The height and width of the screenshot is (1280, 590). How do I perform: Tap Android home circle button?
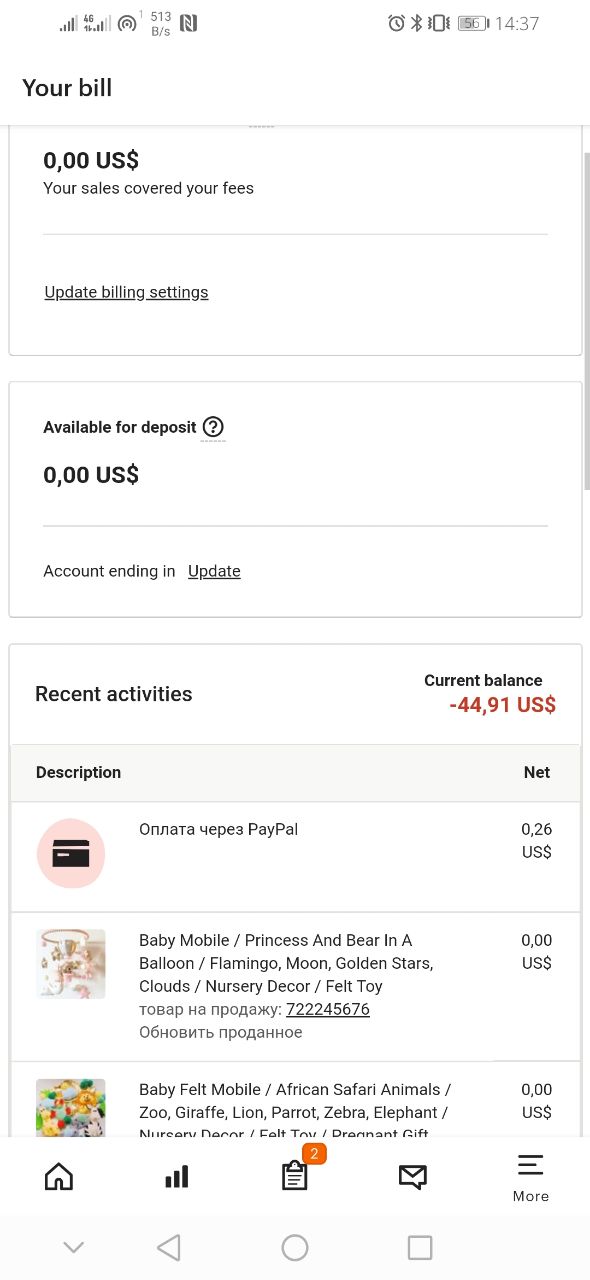(295, 1247)
